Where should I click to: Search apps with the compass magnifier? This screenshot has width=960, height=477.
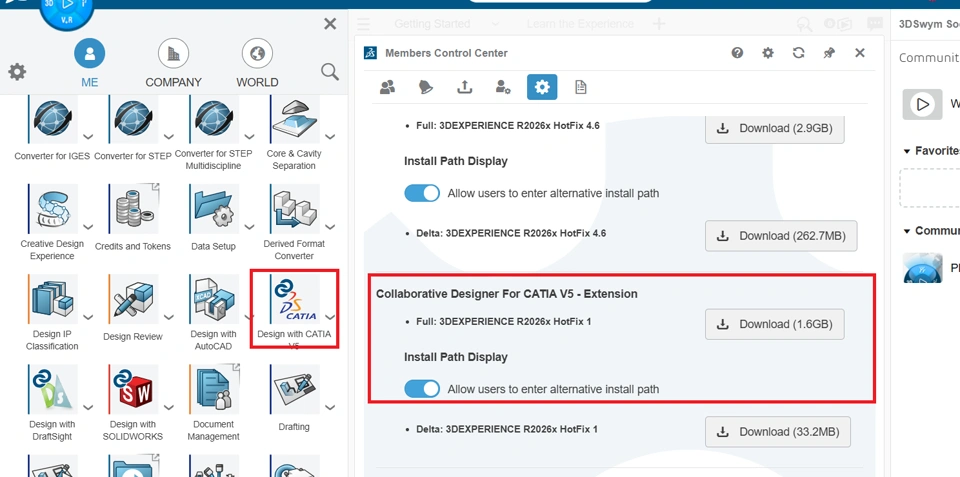330,72
